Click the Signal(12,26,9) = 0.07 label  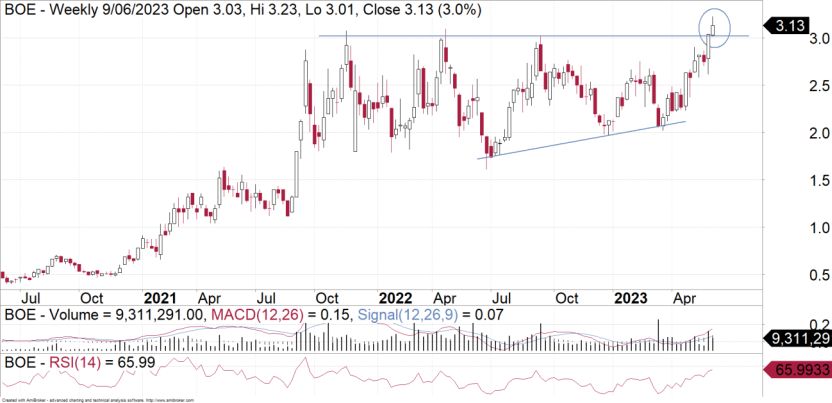[431, 316]
